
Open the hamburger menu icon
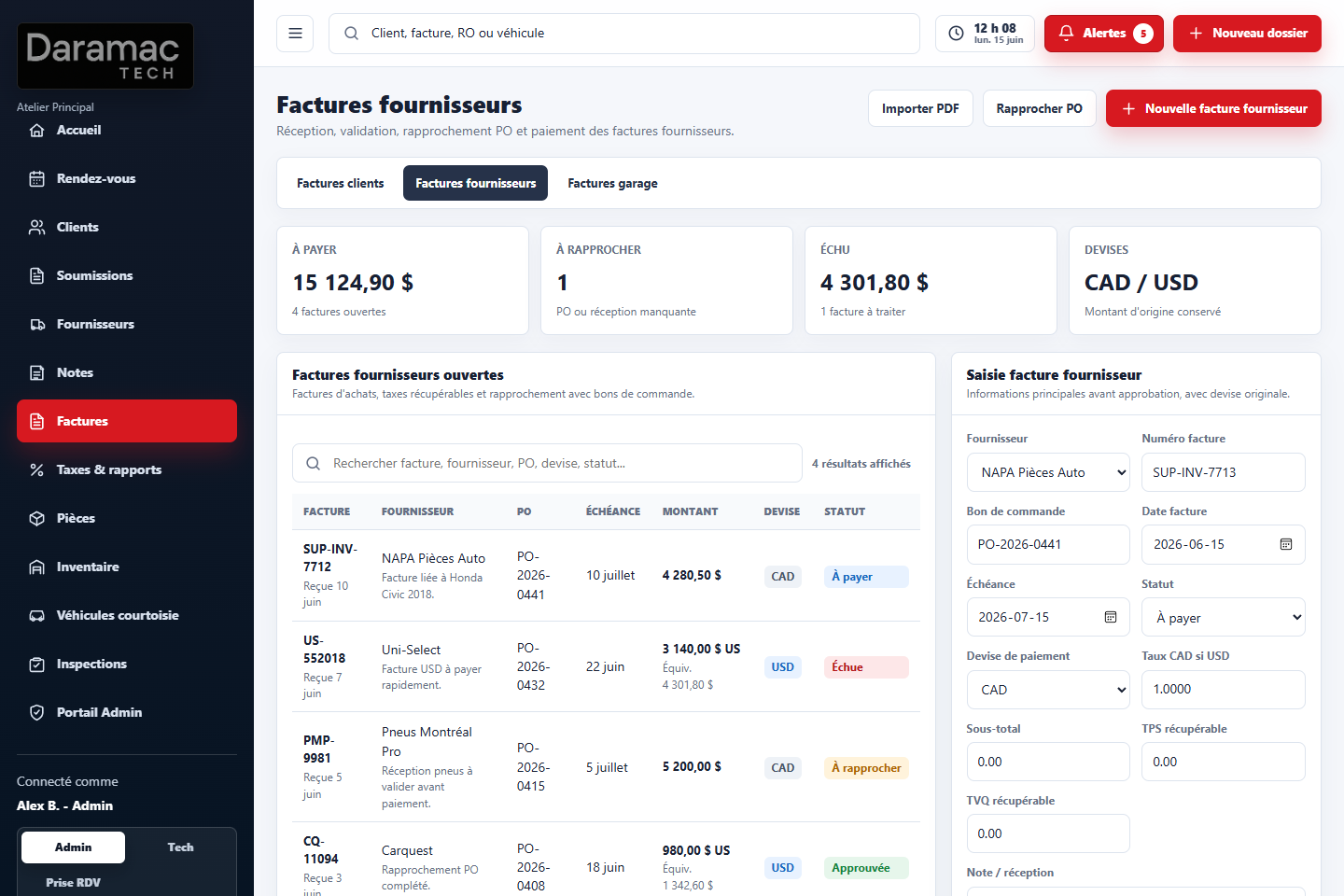coord(295,34)
